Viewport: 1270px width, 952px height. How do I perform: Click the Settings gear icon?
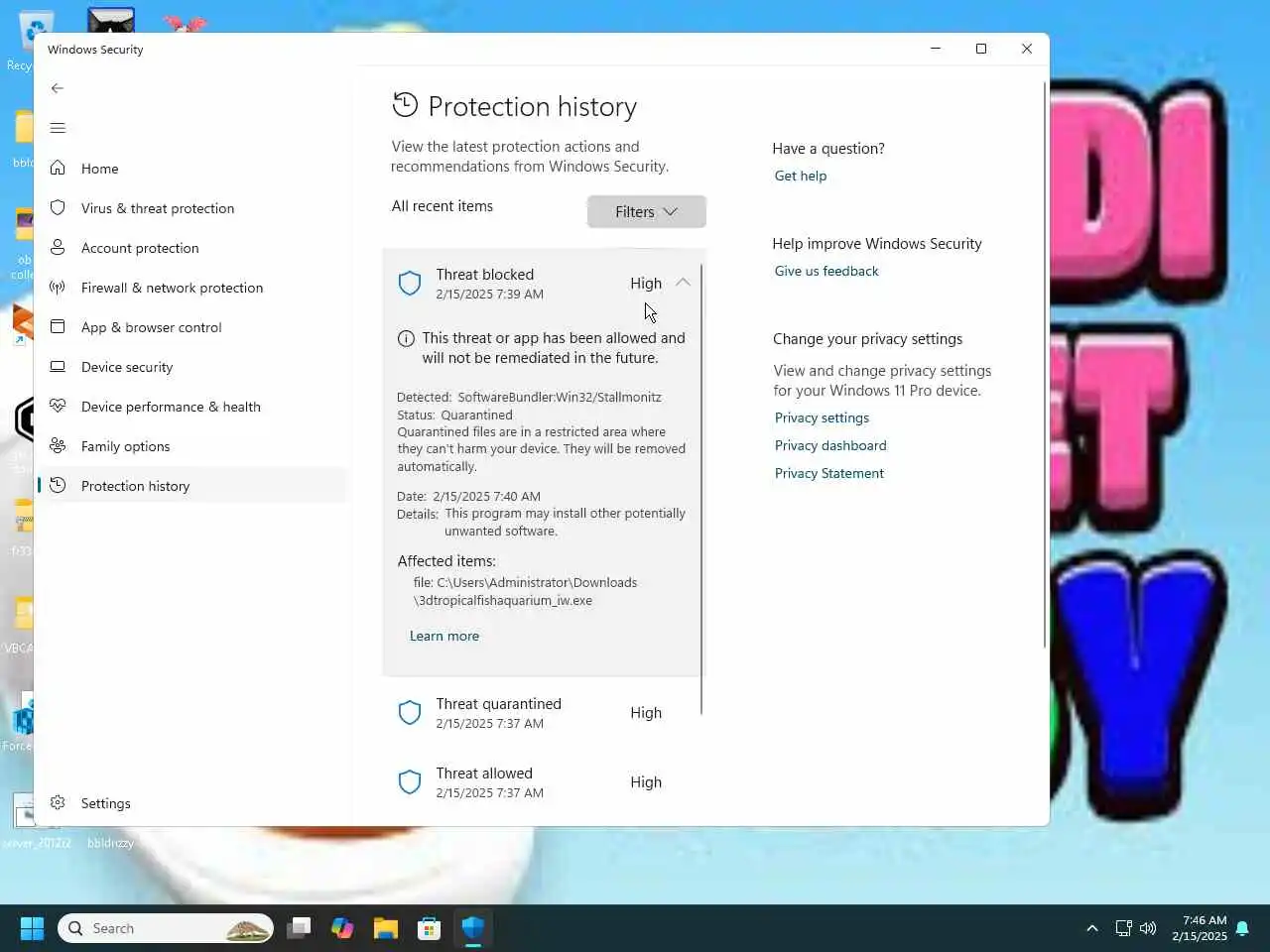pyautogui.click(x=58, y=802)
